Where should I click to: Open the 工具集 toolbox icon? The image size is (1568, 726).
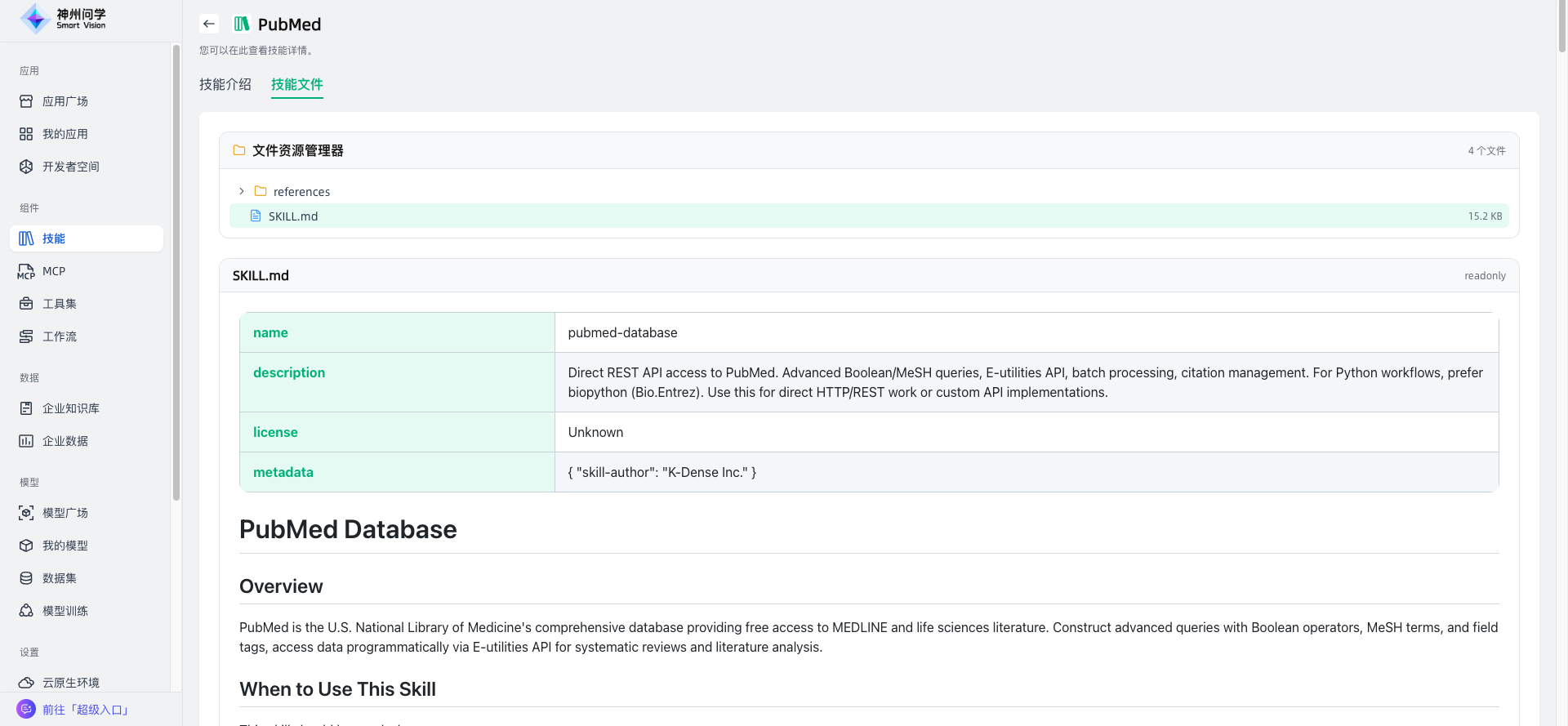tap(26, 304)
